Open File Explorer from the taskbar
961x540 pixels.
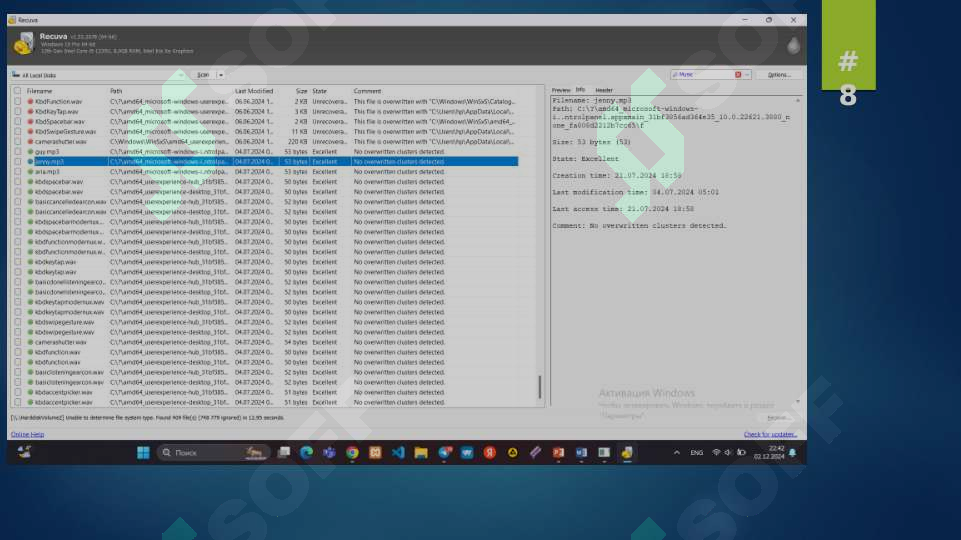point(421,453)
